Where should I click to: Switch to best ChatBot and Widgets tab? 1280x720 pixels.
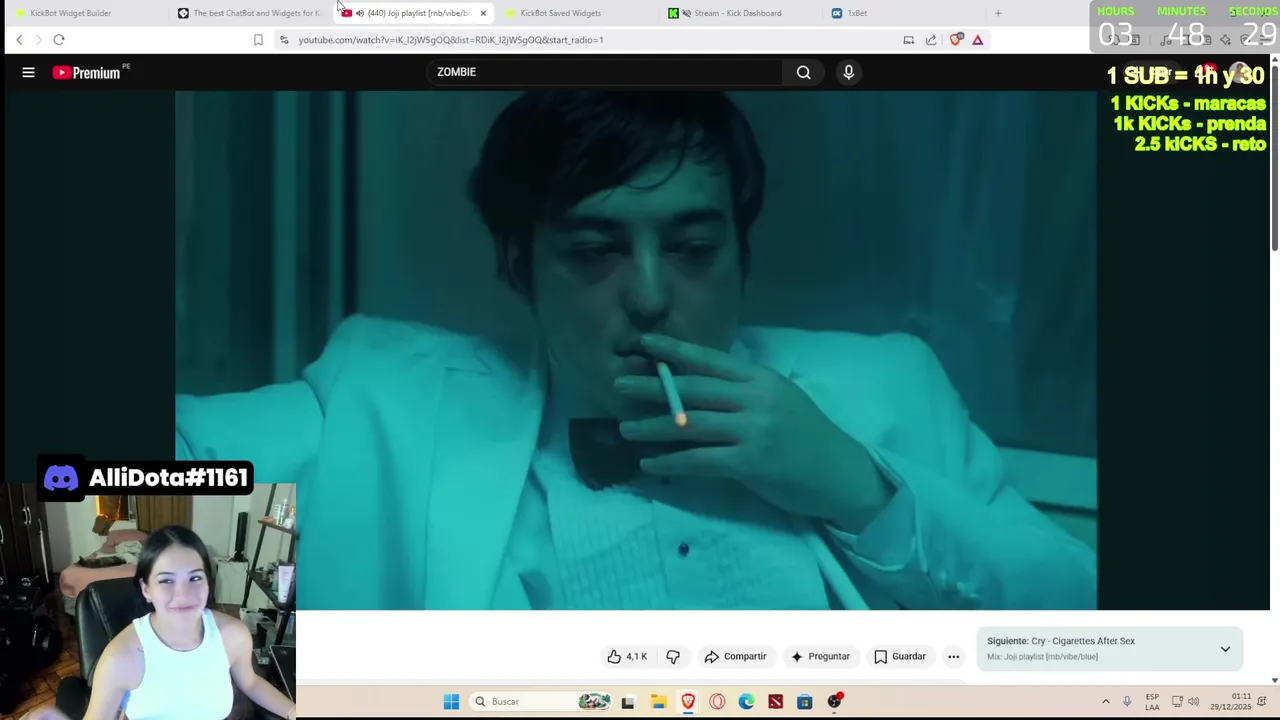click(x=250, y=13)
